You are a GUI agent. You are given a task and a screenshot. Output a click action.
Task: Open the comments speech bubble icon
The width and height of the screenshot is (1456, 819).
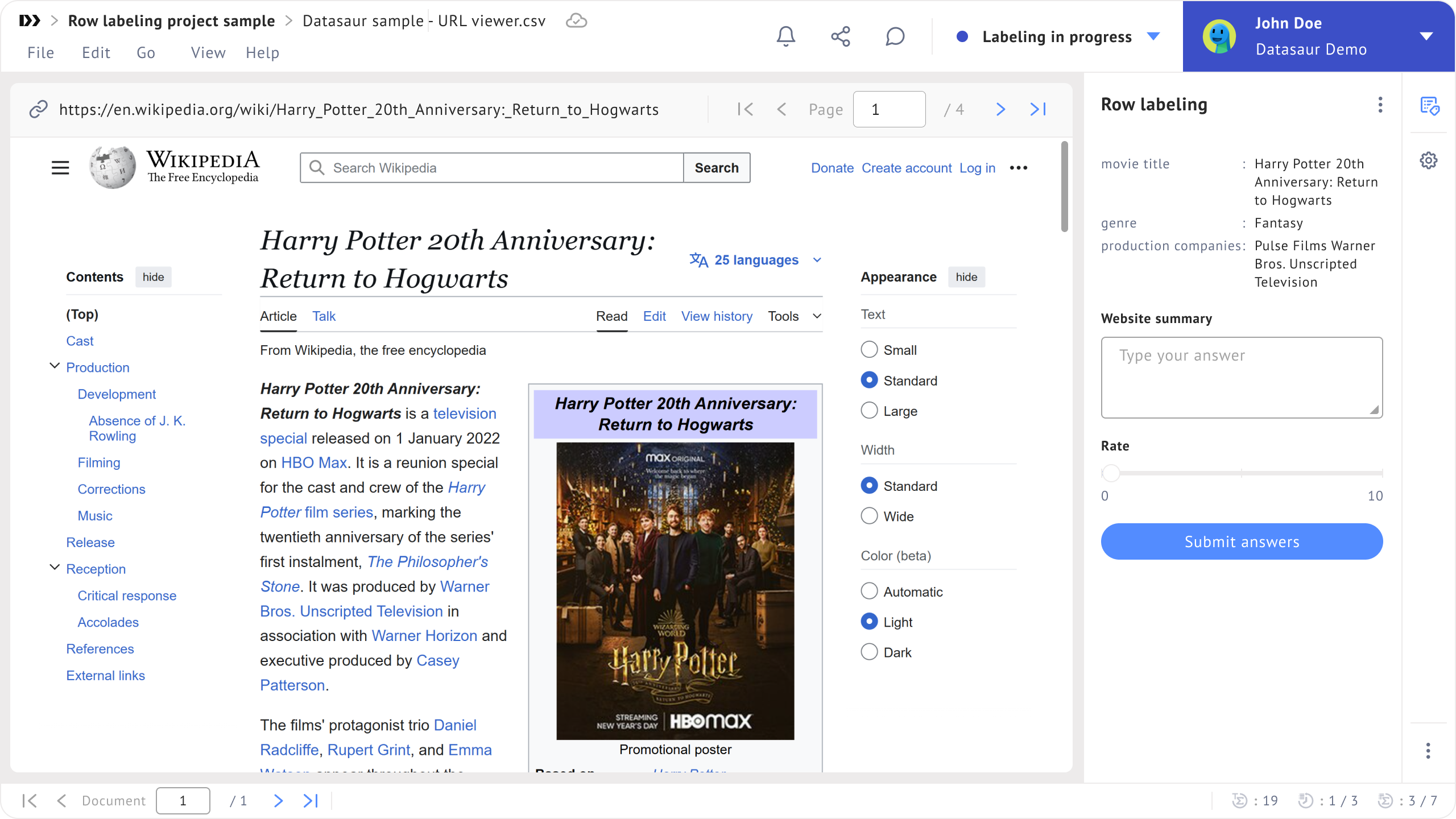[895, 36]
